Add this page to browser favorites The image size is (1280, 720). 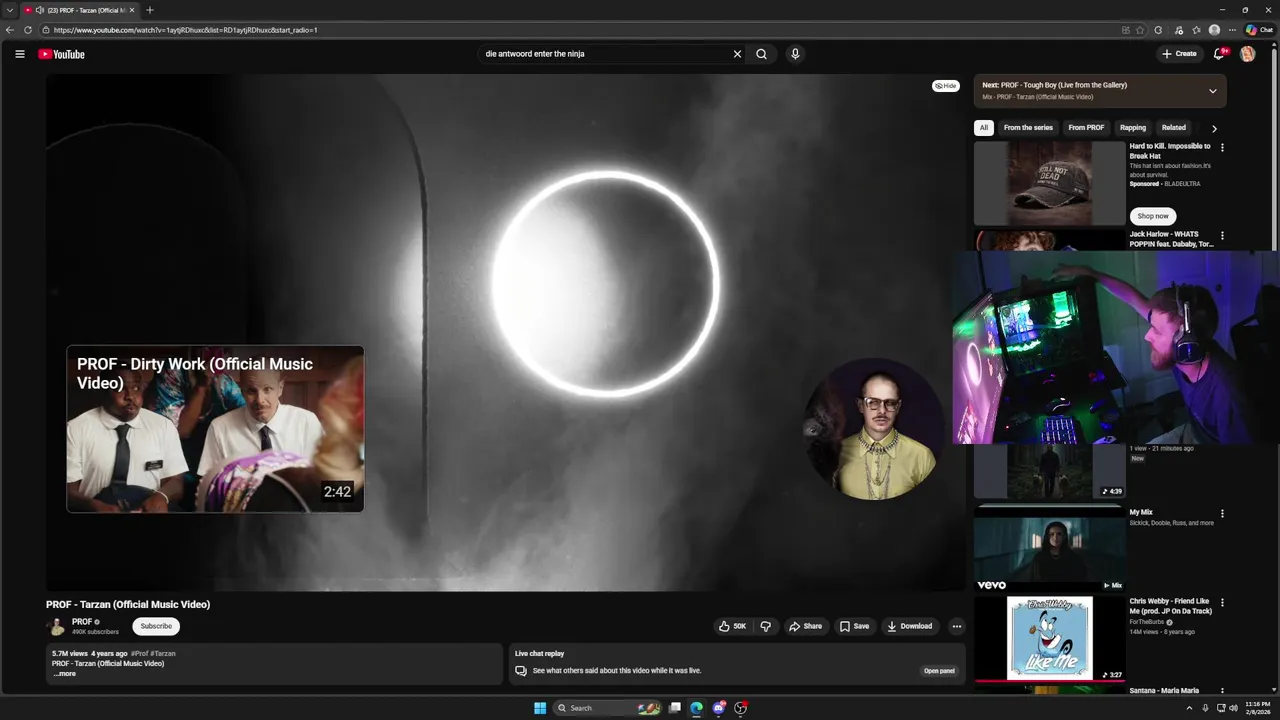click(x=1140, y=30)
